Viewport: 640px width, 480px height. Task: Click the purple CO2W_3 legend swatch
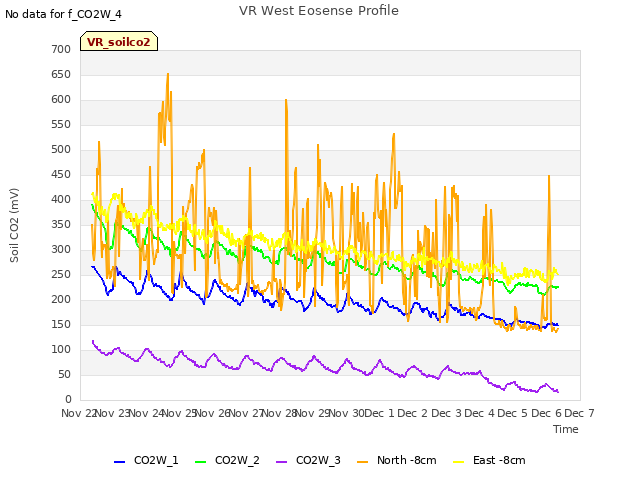click(282, 461)
